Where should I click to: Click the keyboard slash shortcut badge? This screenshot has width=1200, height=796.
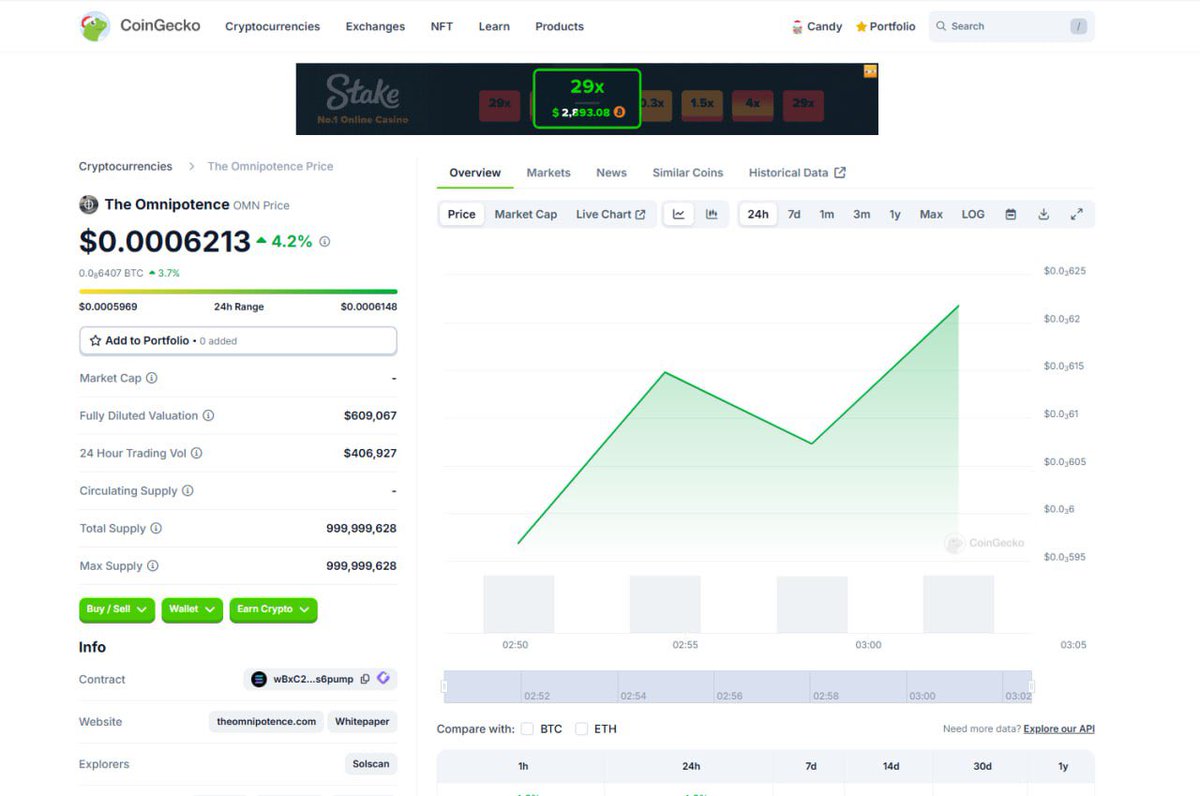click(x=1078, y=27)
